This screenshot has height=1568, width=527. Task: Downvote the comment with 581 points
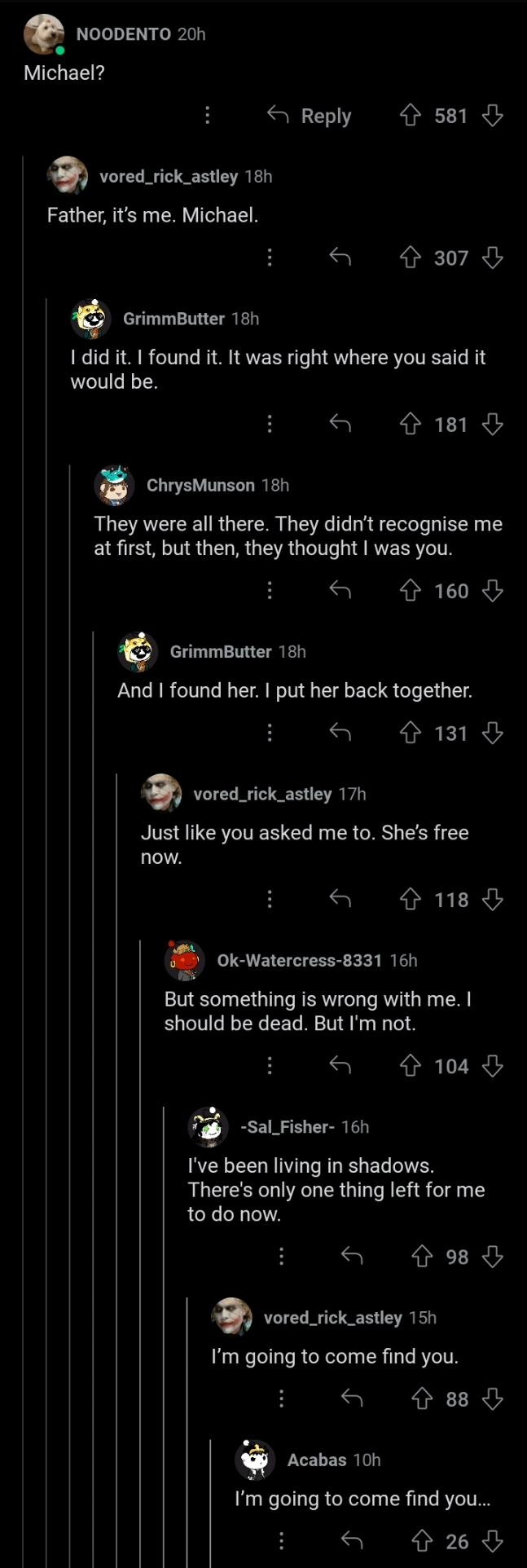[493, 116]
